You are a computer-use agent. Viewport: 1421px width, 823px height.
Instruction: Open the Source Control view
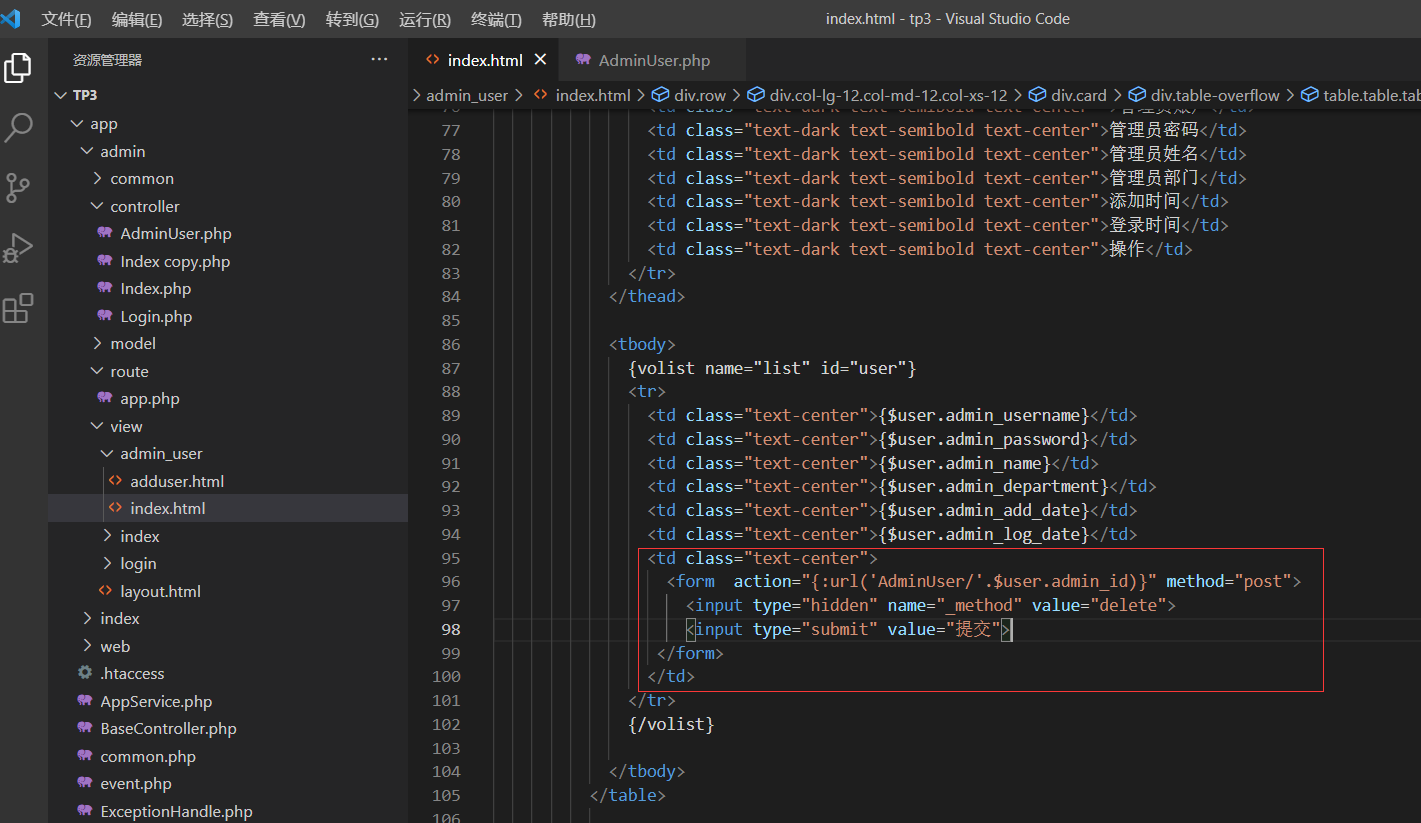[18, 188]
